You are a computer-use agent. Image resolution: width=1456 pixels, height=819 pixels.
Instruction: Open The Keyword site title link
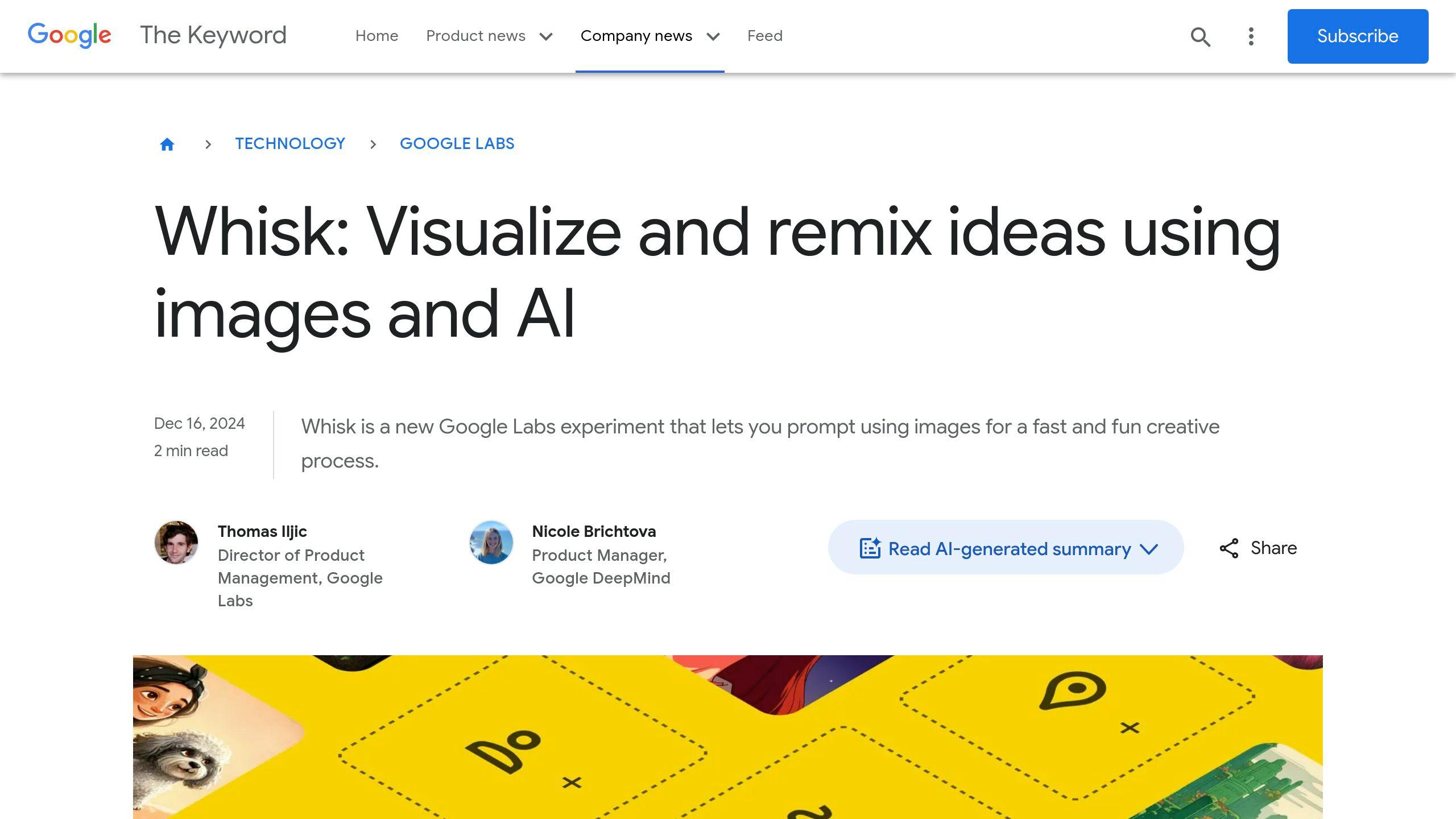click(213, 35)
